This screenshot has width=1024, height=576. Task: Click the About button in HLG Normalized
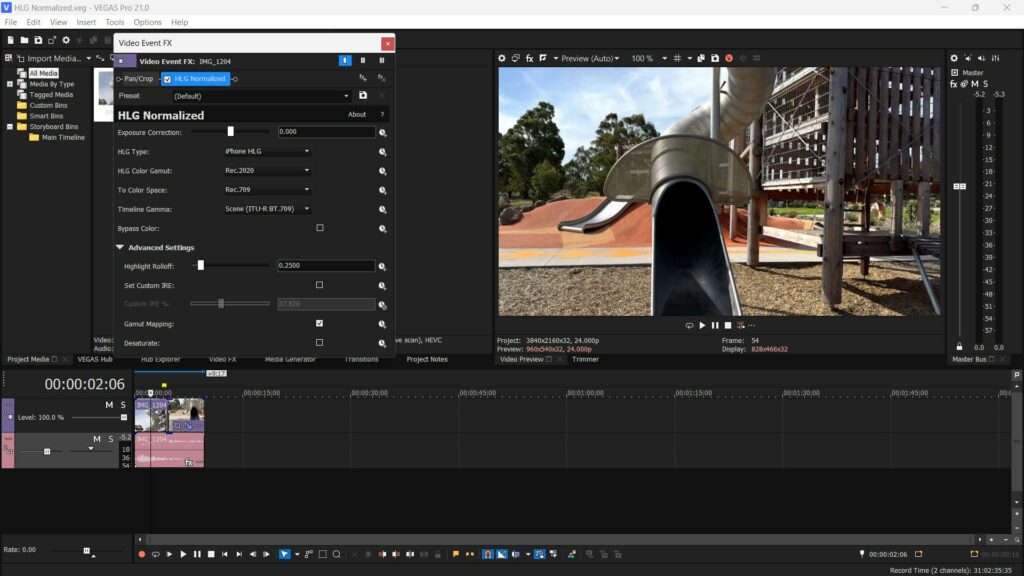tap(356, 115)
